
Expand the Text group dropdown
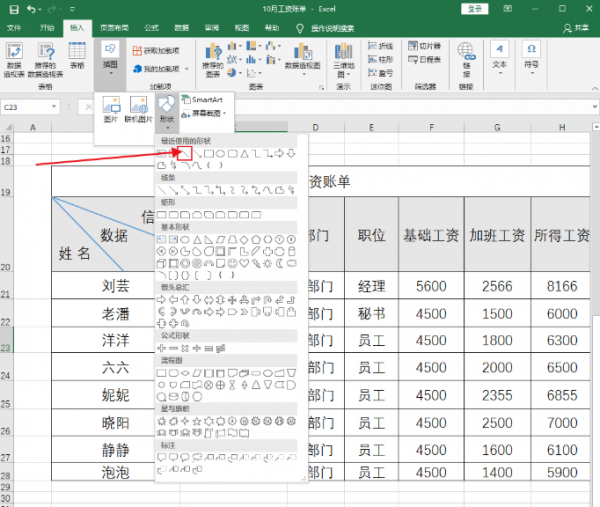[500, 58]
